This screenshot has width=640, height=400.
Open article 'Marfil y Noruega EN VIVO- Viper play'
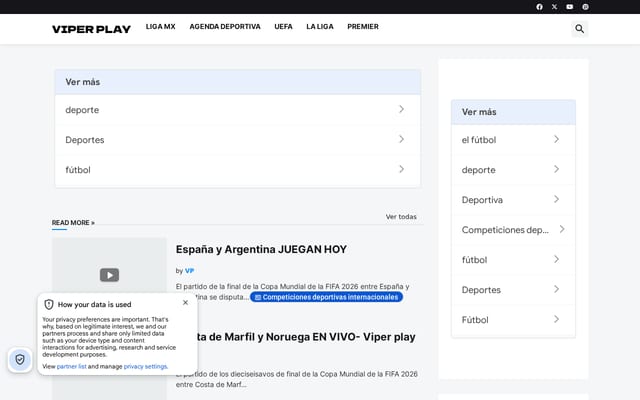pyautogui.click(x=307, y=337)
